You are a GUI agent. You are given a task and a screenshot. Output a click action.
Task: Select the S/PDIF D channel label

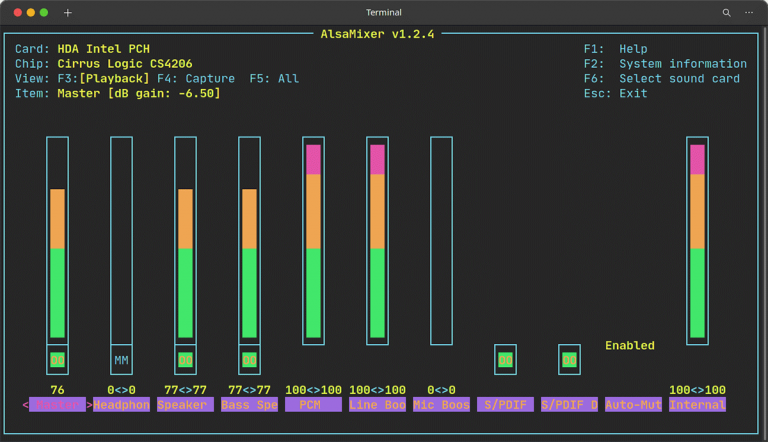[x=569, y=405]
